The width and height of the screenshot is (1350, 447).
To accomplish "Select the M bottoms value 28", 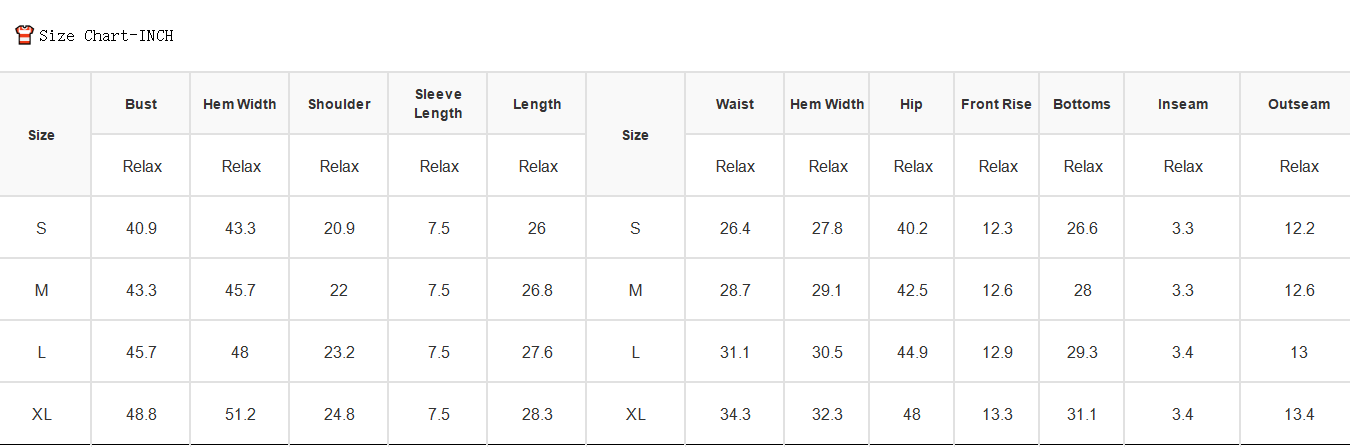I will [1082, 290].
